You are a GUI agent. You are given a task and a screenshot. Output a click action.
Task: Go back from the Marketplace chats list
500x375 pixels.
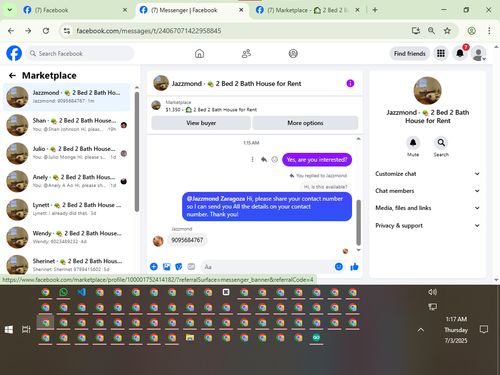(12, 76)
